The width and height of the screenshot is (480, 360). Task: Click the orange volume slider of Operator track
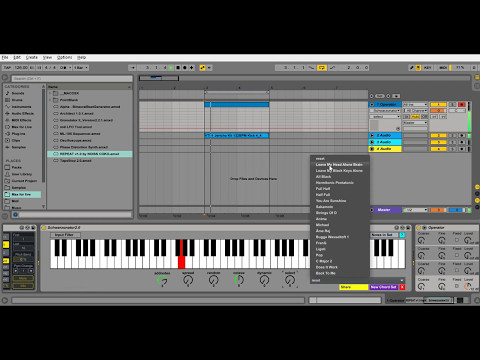coord(439,111)
